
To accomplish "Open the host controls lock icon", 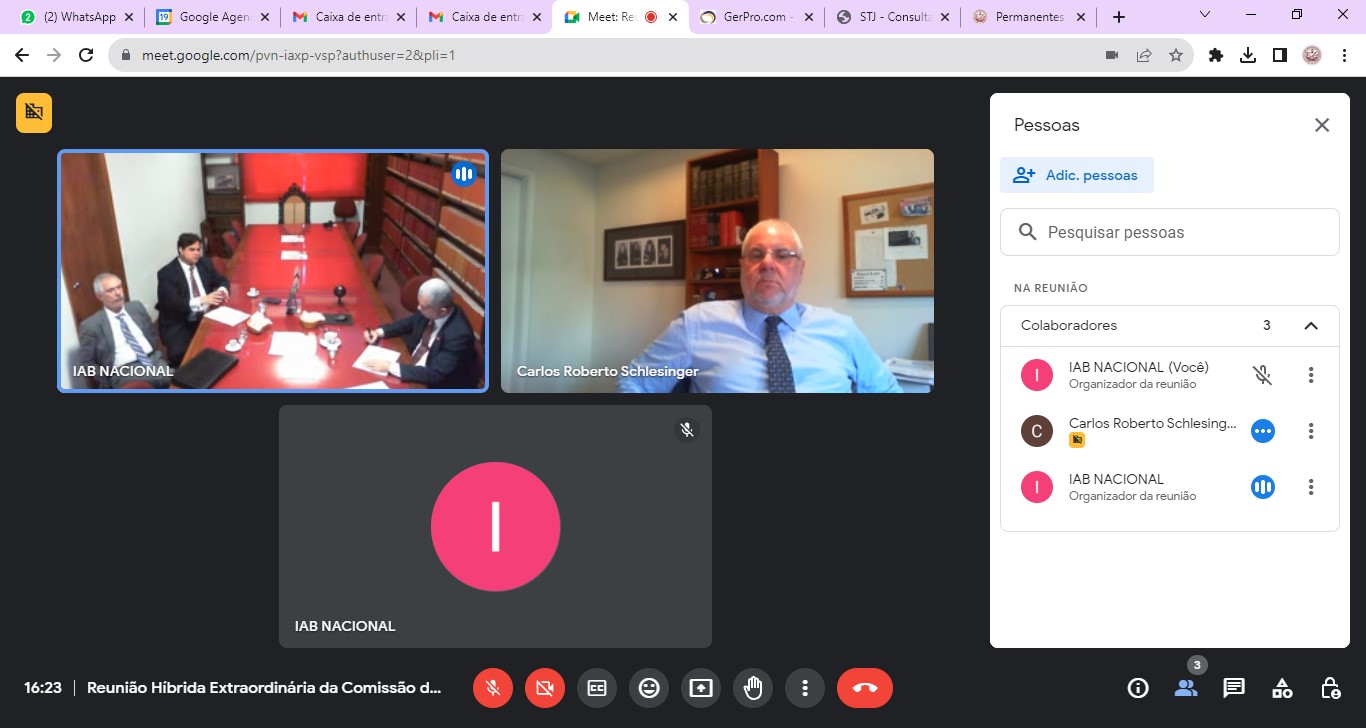I will click(1330, 688).
